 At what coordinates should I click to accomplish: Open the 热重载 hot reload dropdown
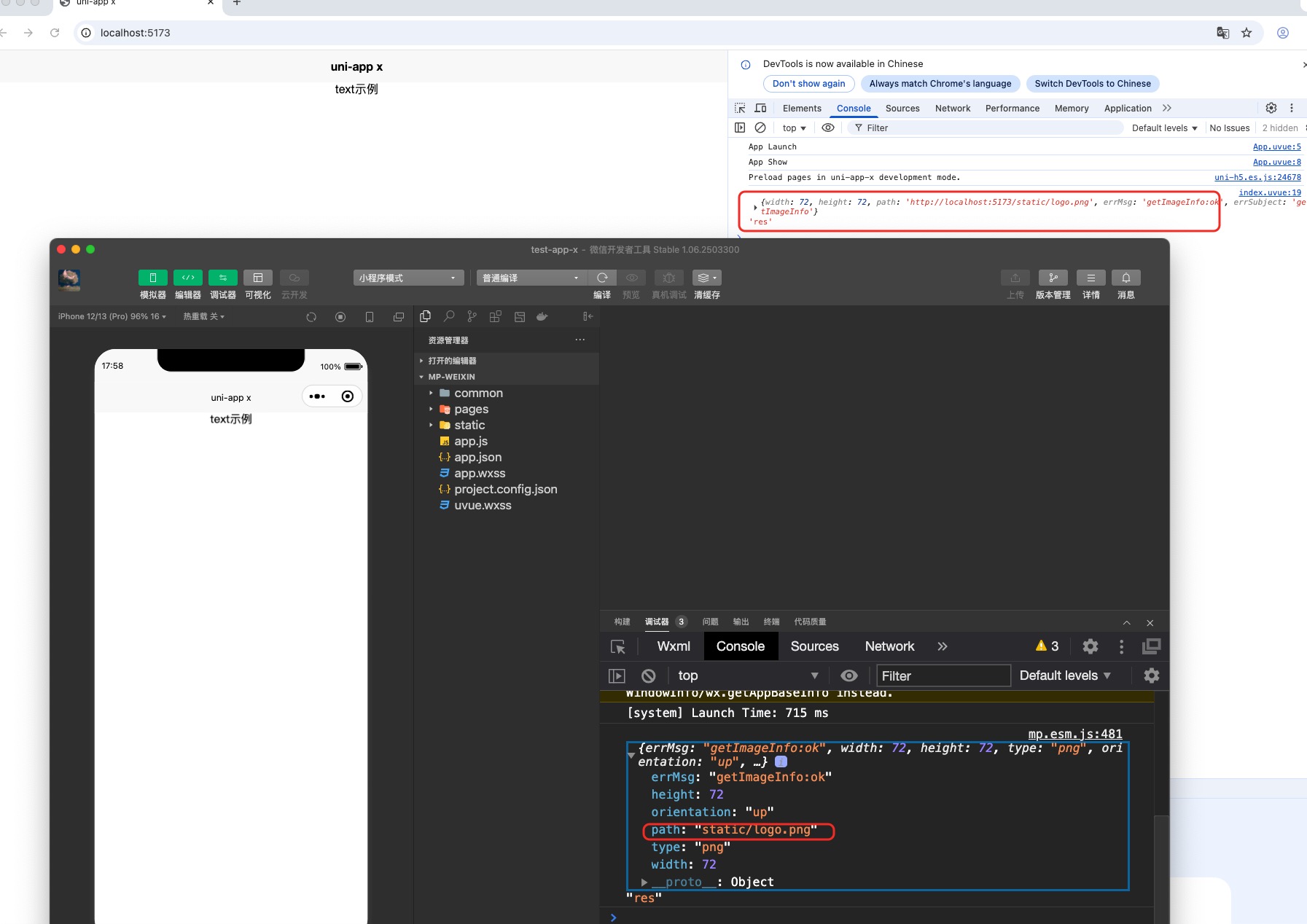pyautogui.click(x=203, y=316)
